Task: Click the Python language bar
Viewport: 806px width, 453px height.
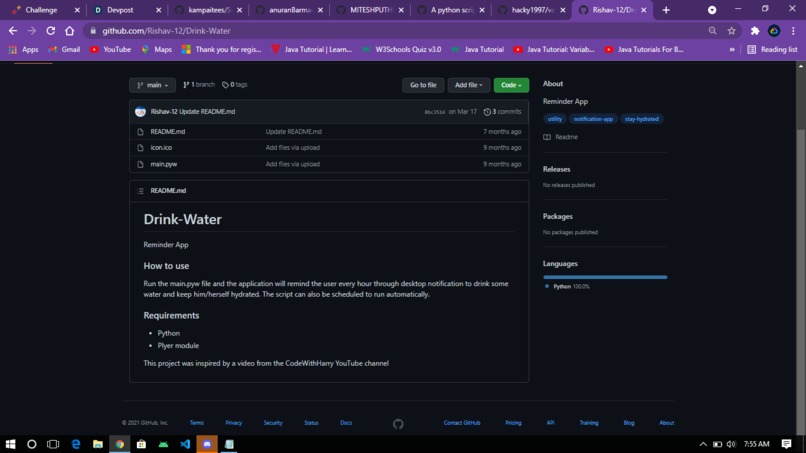Action: point(605,277)
